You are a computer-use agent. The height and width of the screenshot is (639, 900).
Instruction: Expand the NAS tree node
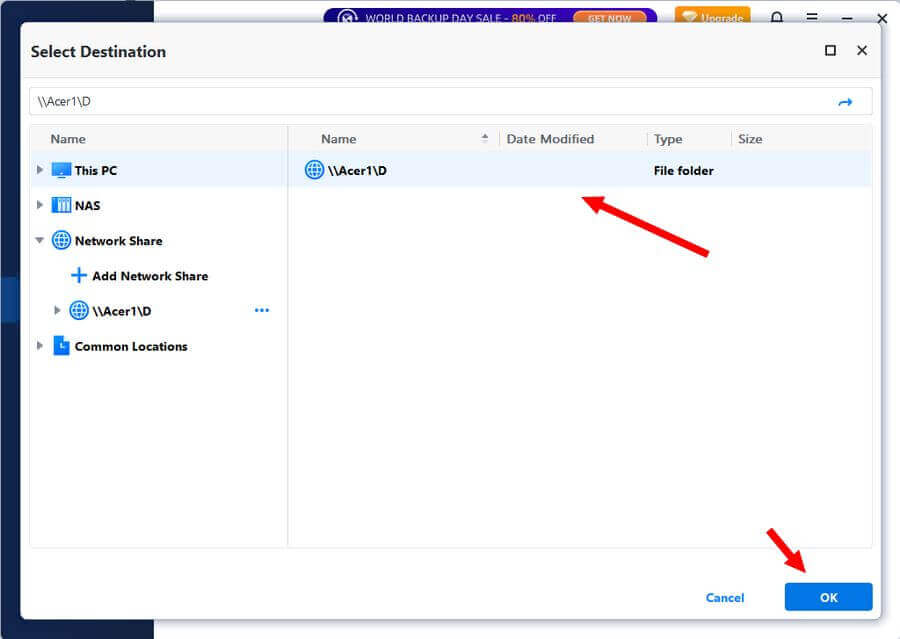40,205
